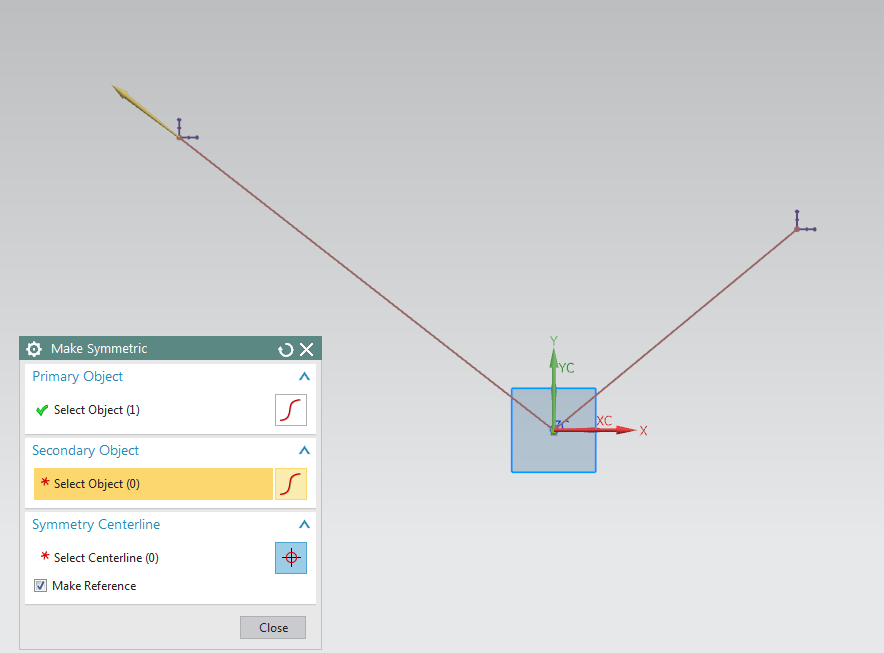
Task: Collapse the Symmetry Centerline section
Action: coord(304,524)
